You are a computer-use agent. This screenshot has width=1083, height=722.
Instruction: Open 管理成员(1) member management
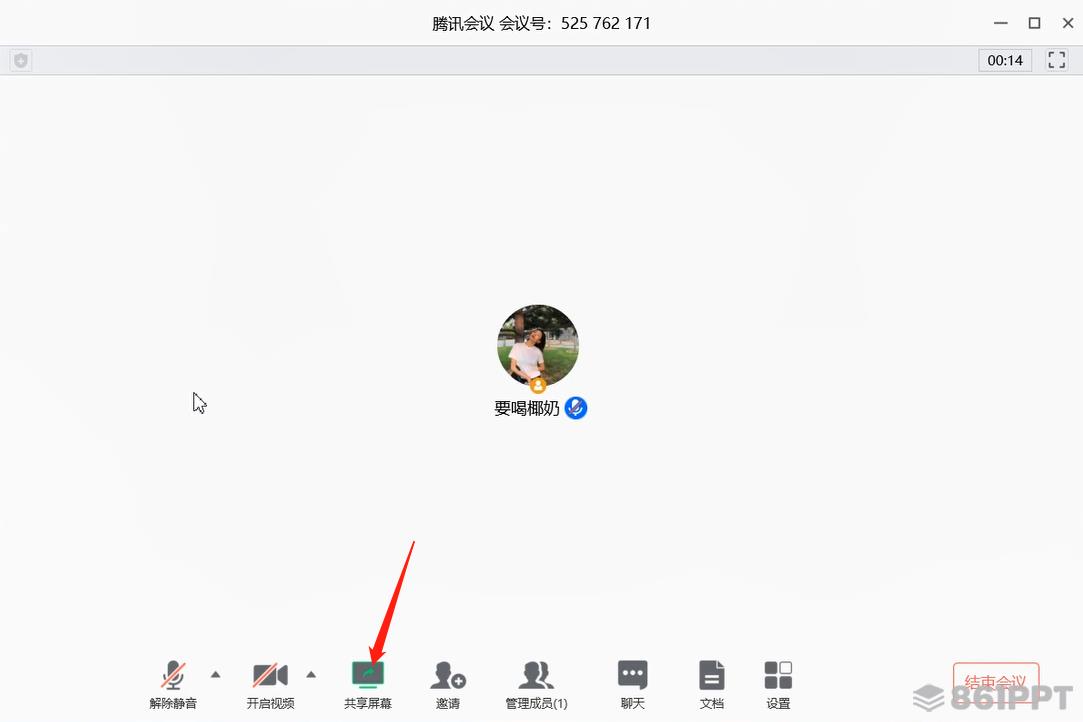click(x=536, y=675)
